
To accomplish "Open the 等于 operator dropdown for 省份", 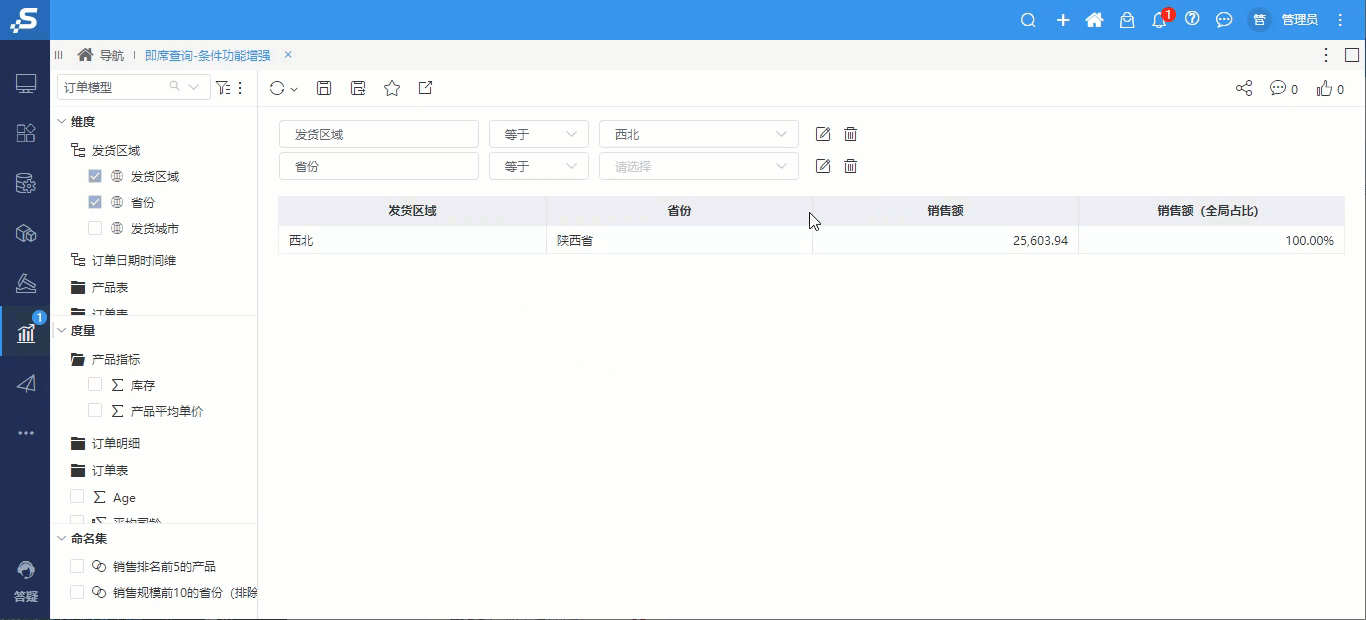I will pos(539,166).
